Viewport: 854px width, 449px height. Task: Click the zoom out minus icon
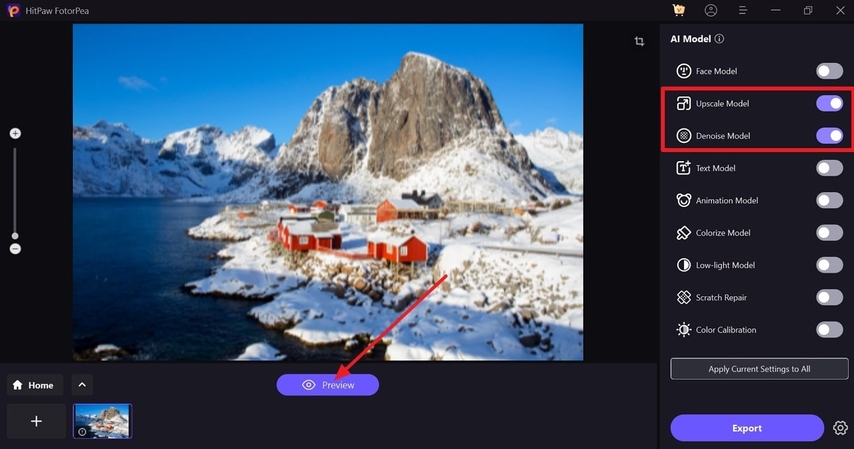[x=15, y=249]
